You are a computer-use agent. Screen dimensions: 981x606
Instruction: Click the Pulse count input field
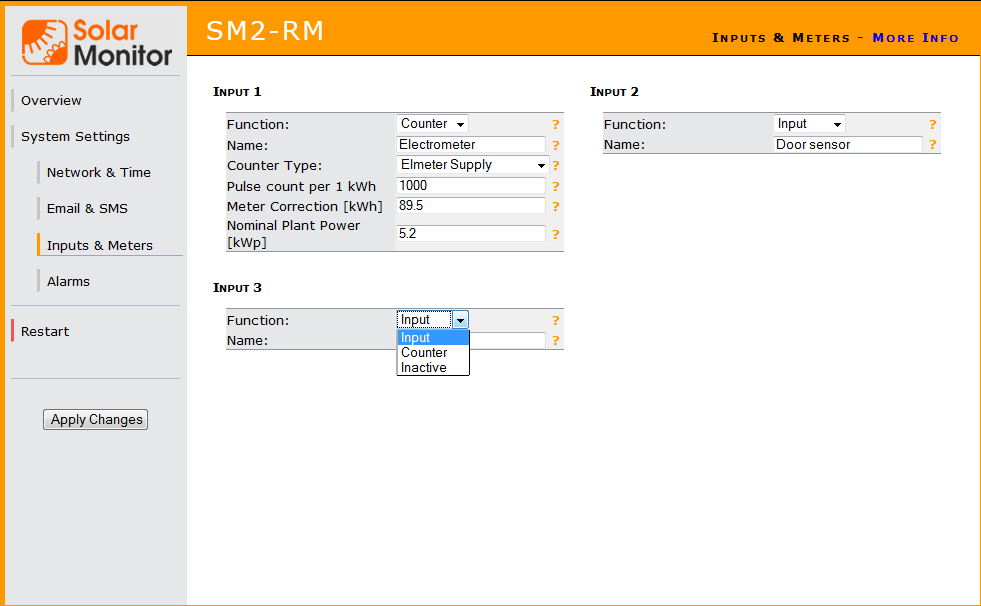point(471,186)
